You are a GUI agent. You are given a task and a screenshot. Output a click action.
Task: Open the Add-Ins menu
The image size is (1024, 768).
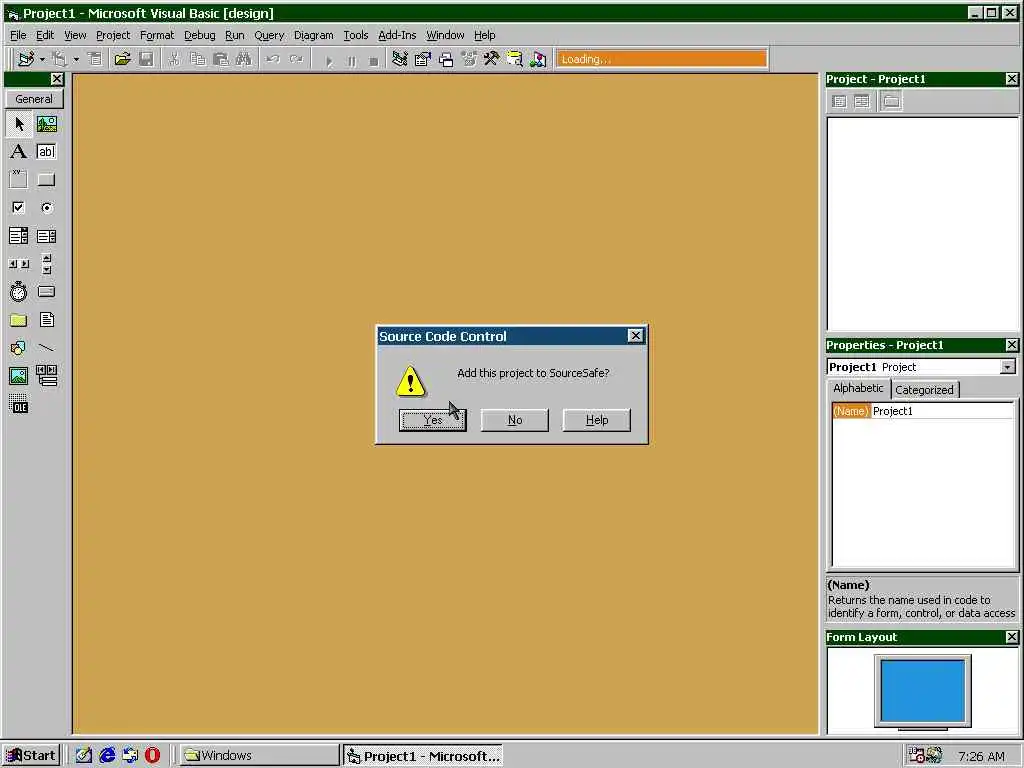coord(397,35)
